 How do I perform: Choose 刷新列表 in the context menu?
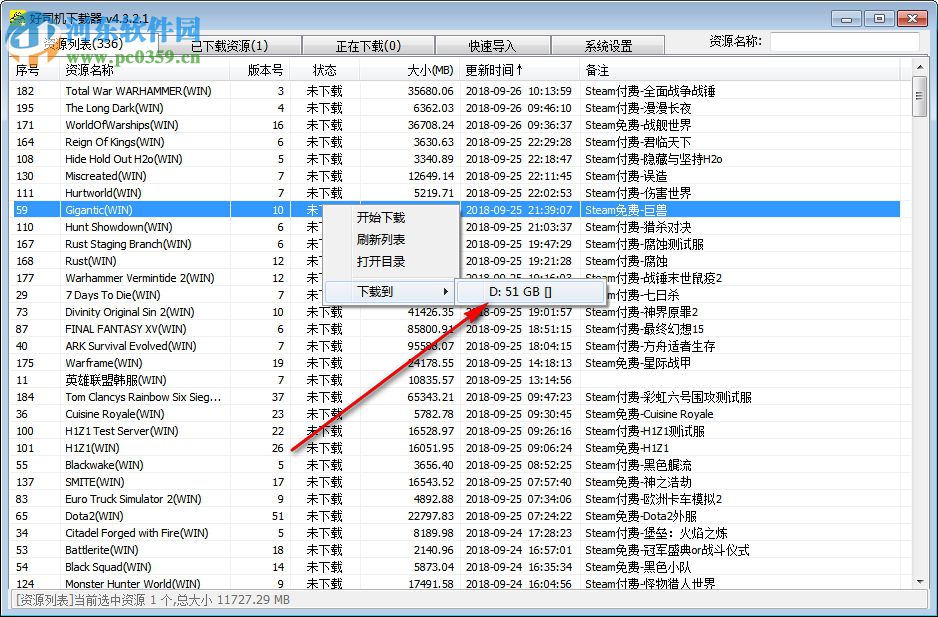coord(391,239)
